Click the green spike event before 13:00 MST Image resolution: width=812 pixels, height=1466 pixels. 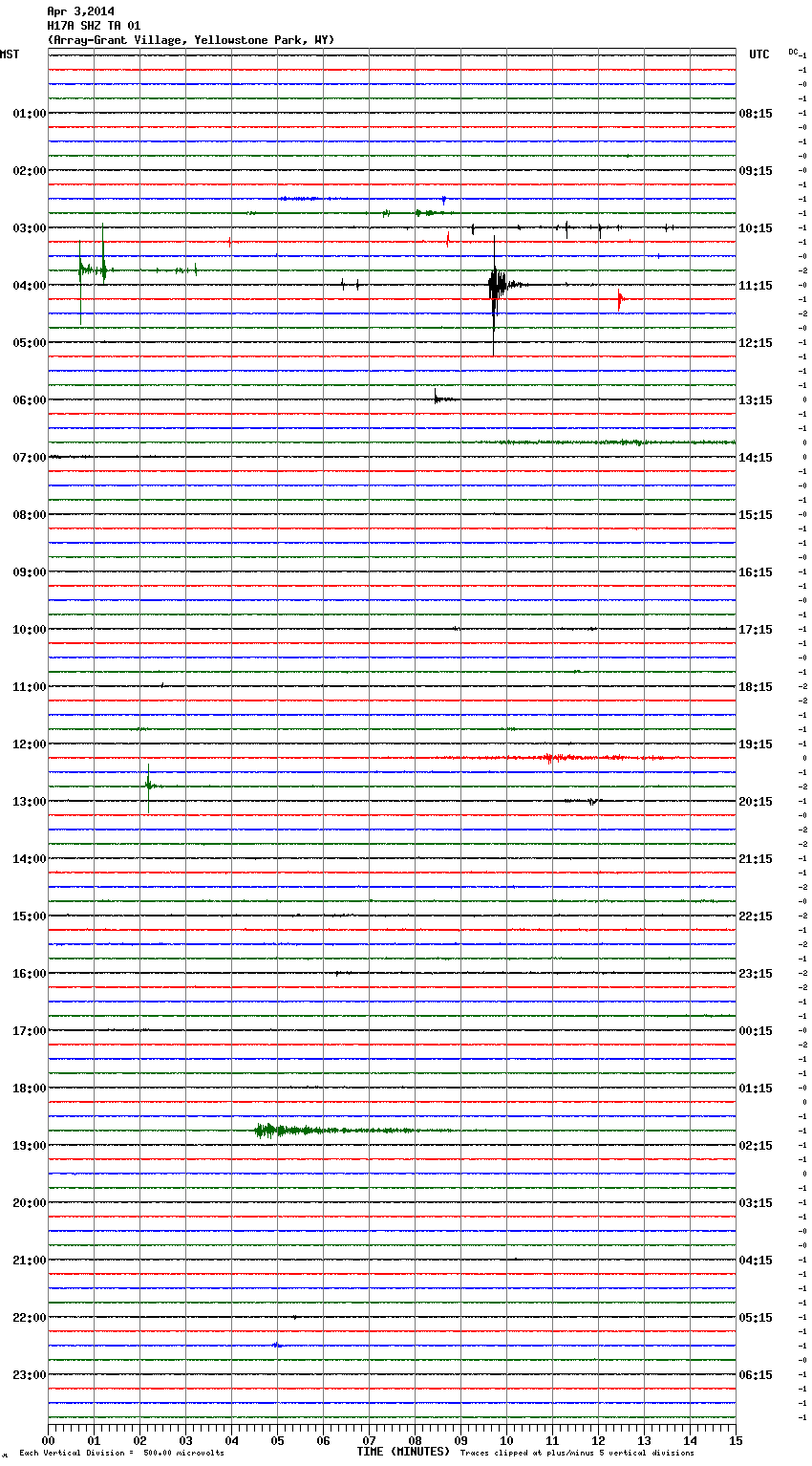pos(149,786)
